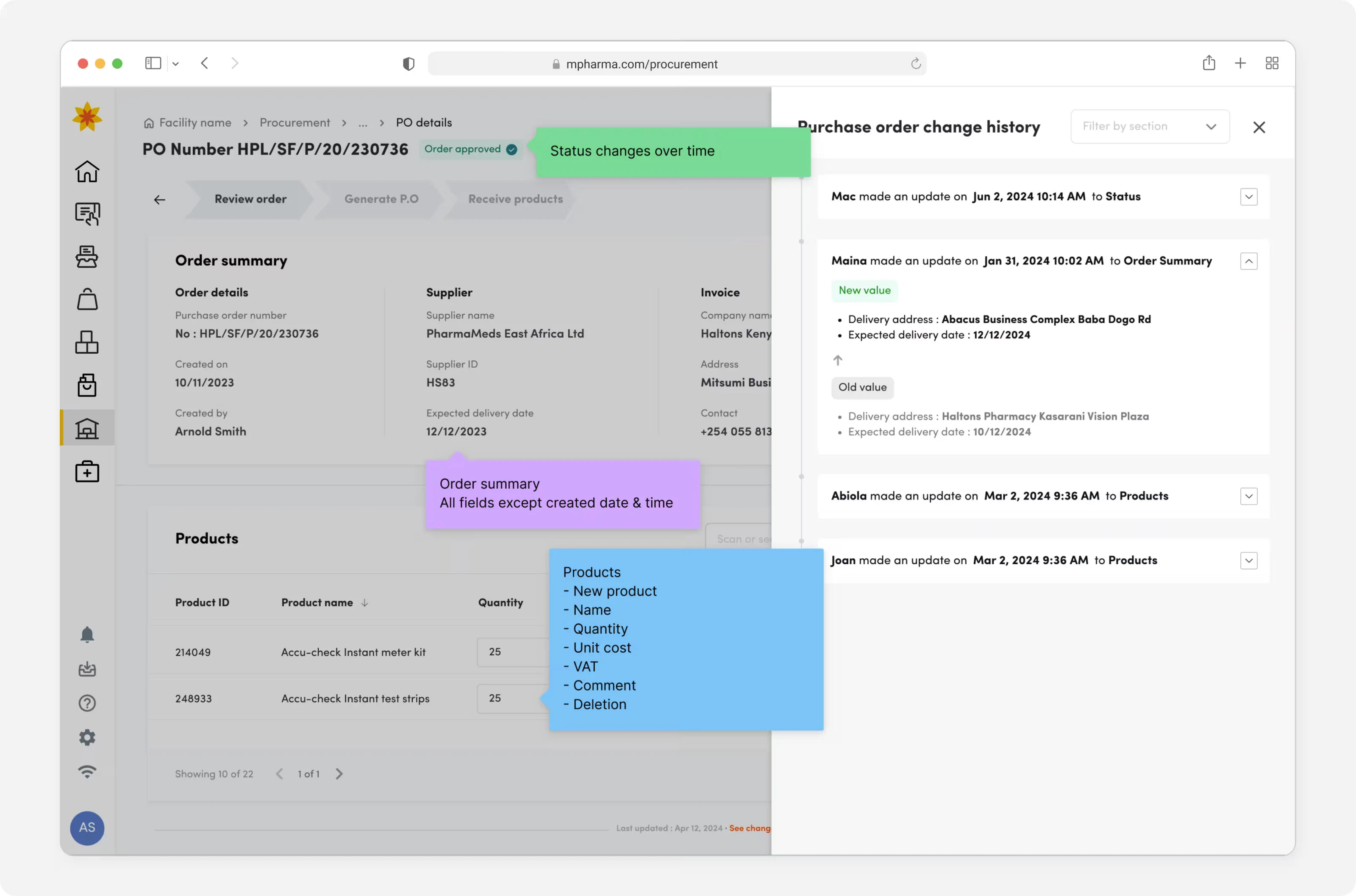The height and width of the screenshot is (896, 1356).
Task: Click the download inbox tray icon
Action: point(87,669)
